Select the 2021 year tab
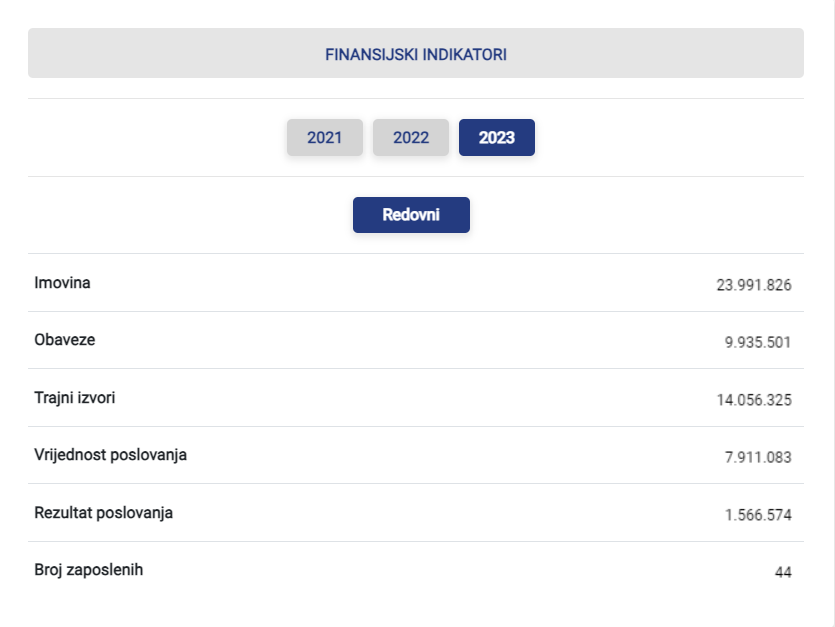Viewport: 835px width, 627px height. point(325,137)
